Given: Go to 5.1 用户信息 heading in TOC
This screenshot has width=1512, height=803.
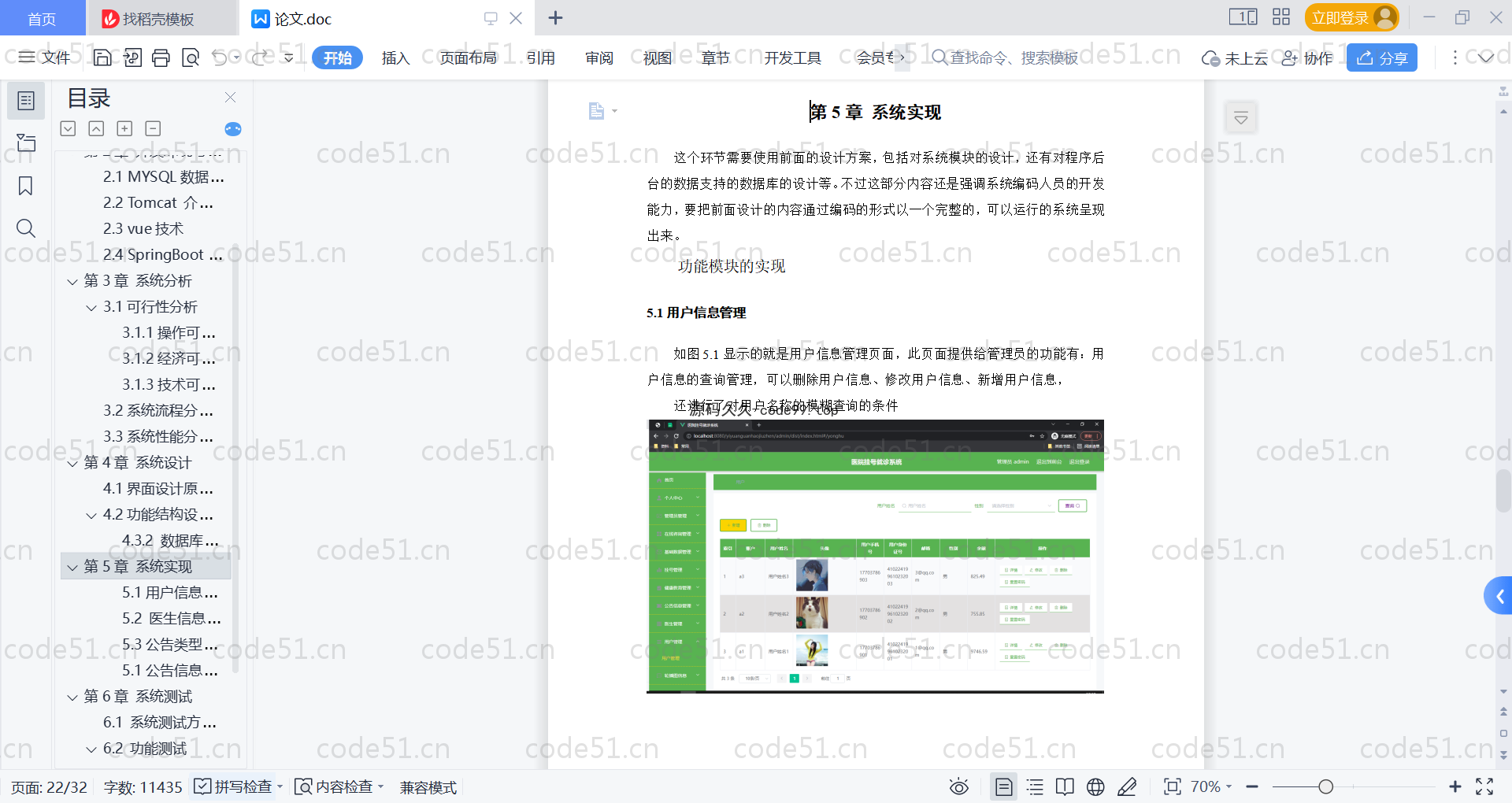Looking at the screenshot, I should point(169,593).
